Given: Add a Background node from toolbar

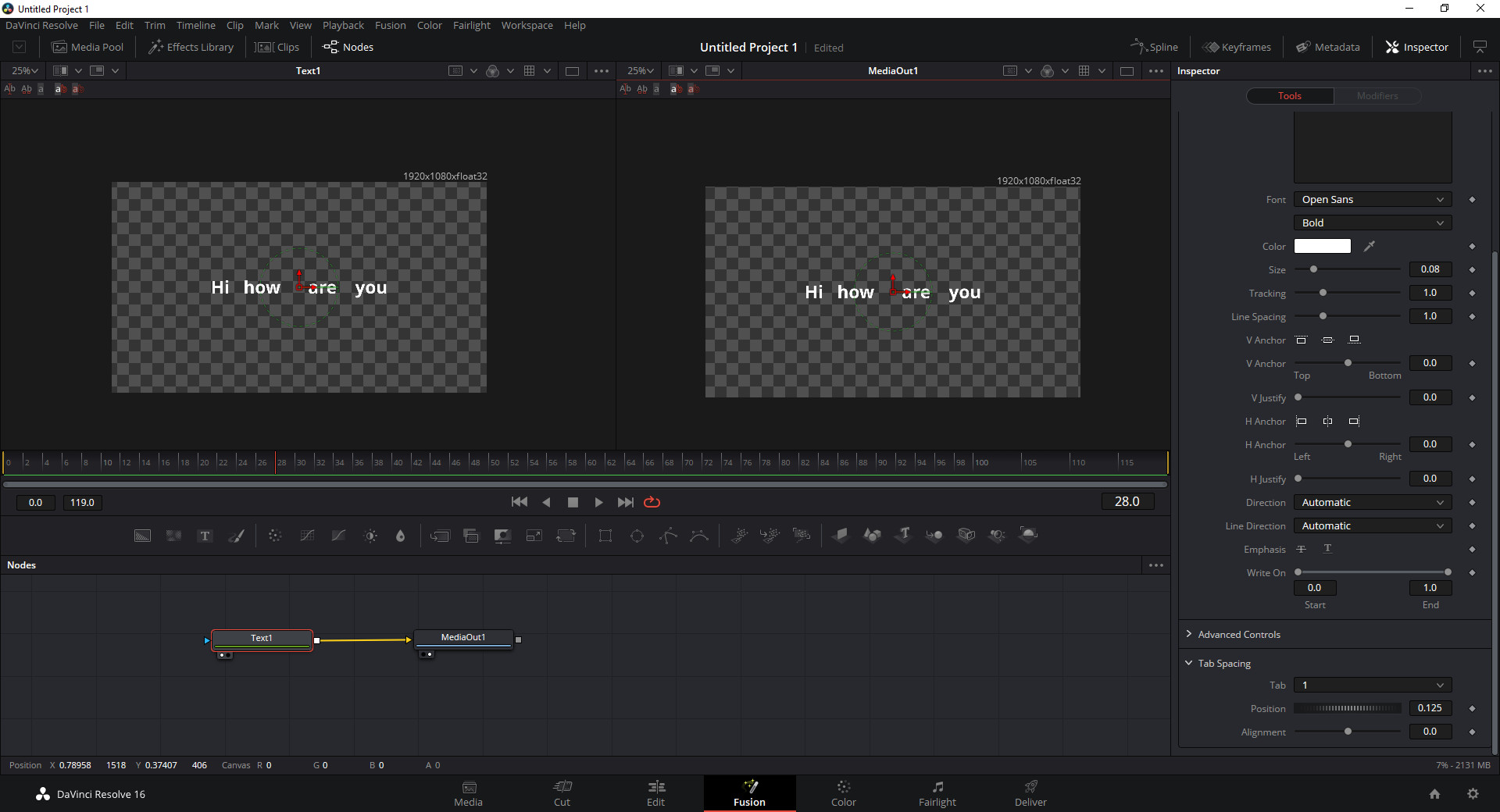Looking at the screenshot, I should click(x=142, y=536).
